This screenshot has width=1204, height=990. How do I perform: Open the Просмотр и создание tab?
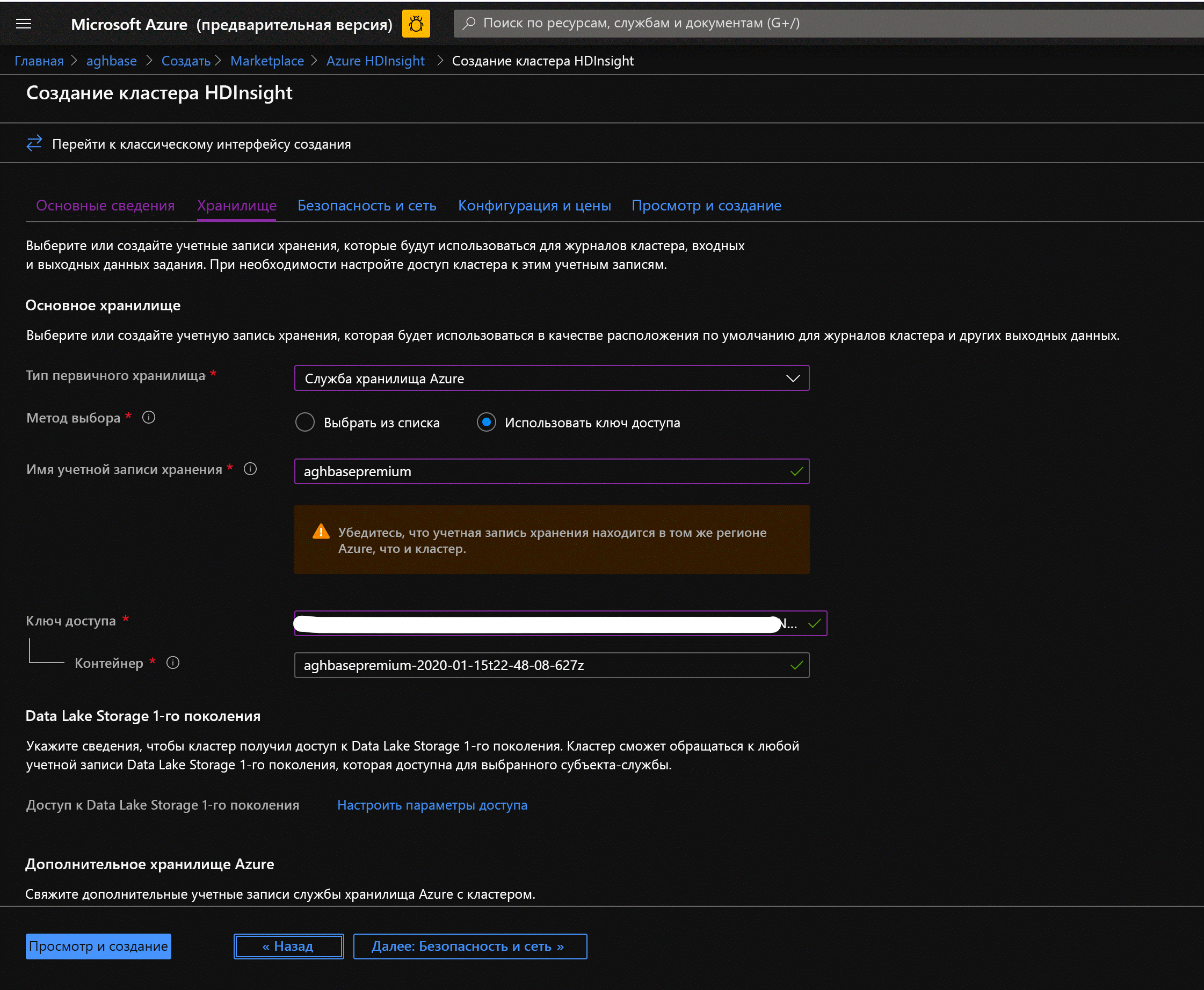point(706,205)
